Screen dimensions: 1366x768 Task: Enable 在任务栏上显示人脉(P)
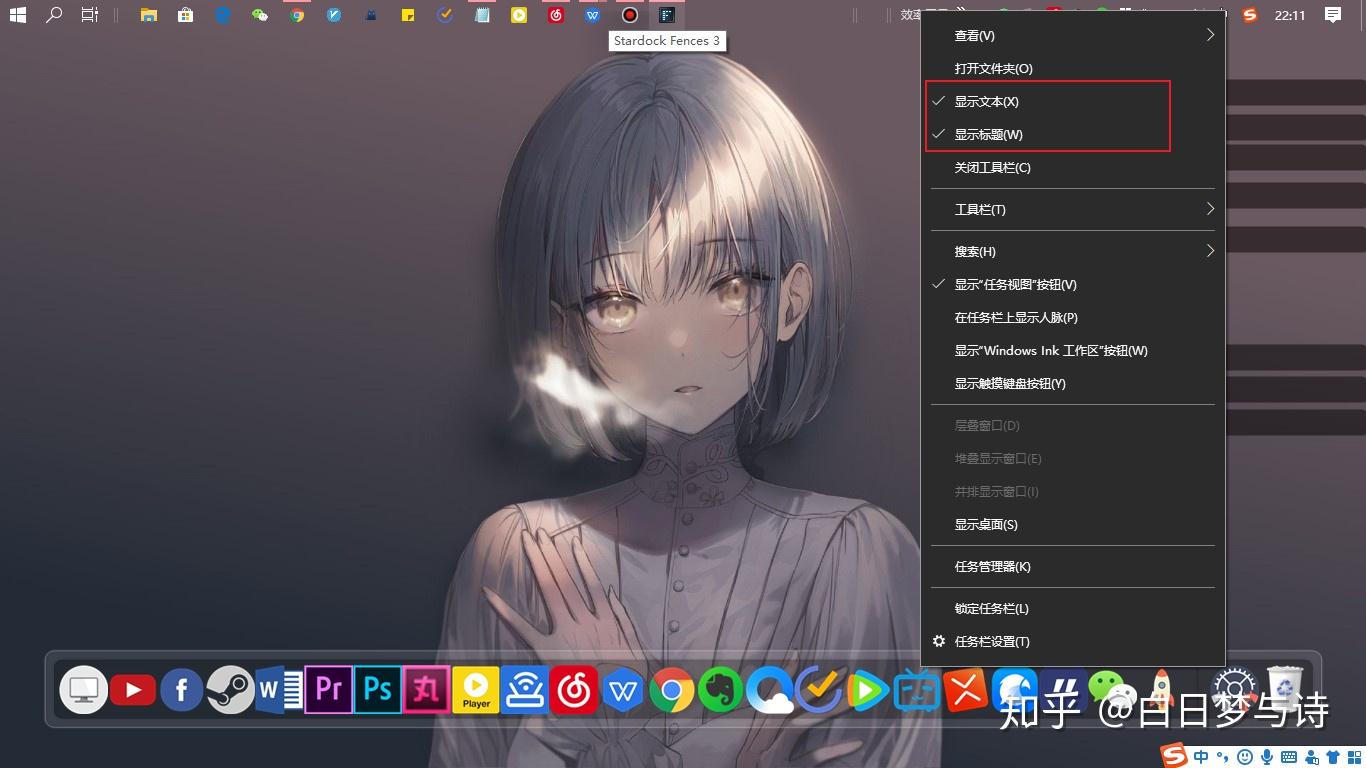(1072, 317)
